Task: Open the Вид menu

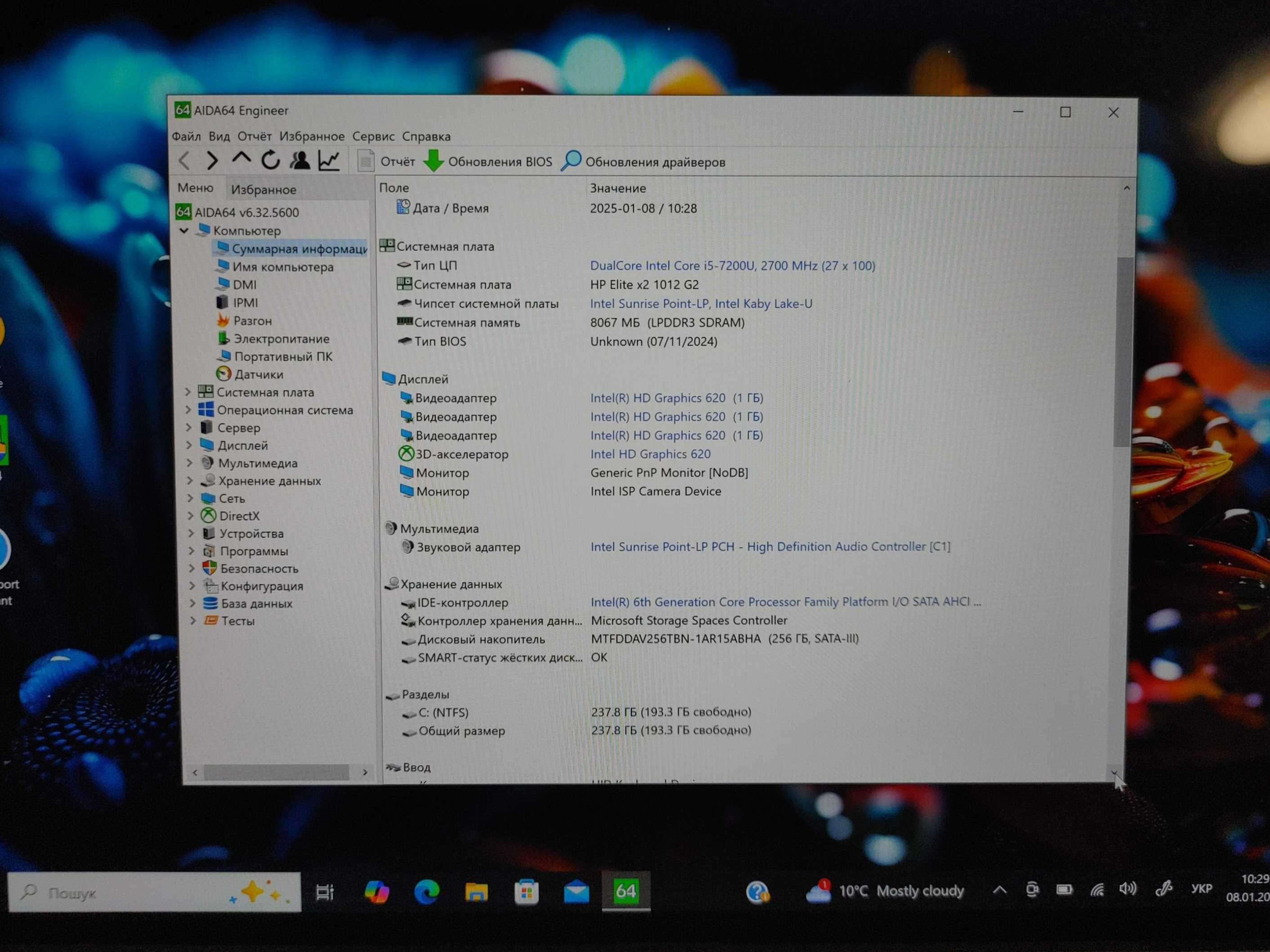Action: tap(219, 136)
